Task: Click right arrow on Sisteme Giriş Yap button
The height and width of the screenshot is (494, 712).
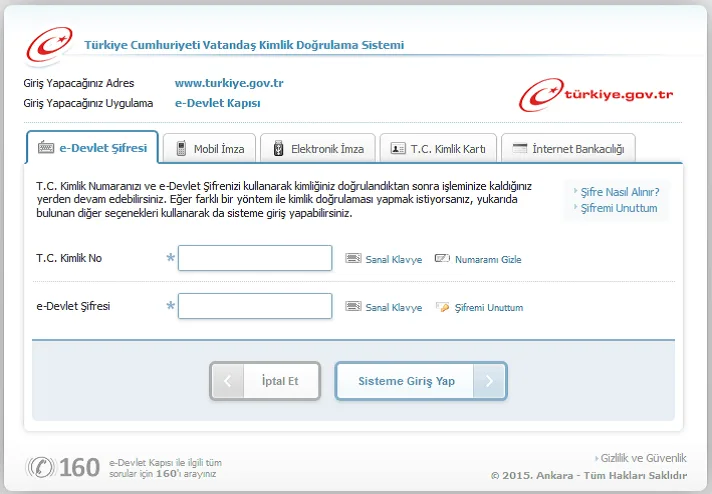Action: (x=489, y=381)
